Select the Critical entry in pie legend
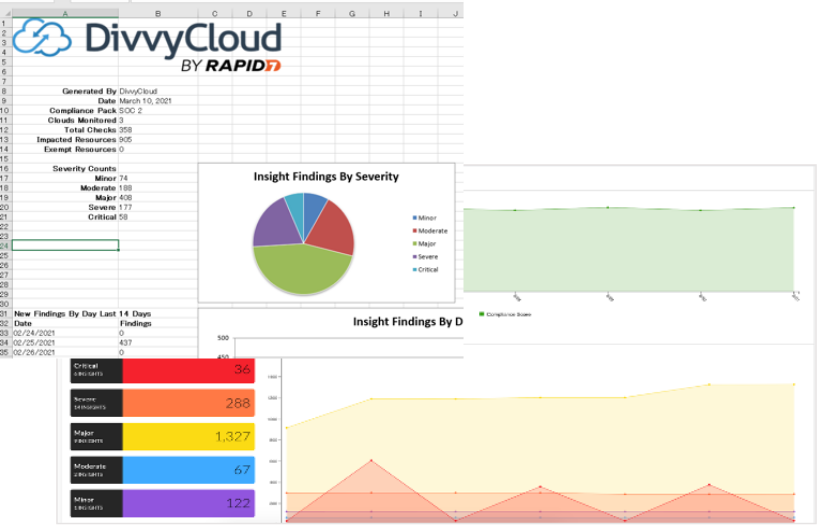This screenshot has height=525, width=817. [x=425, y=270]
